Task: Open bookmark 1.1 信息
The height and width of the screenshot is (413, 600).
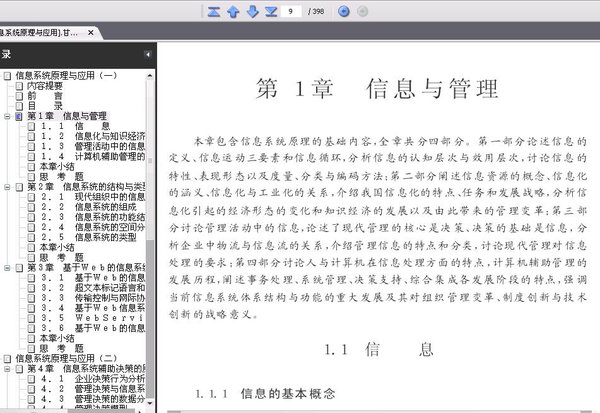Action: pyautogui.click(x=75, y=126)
